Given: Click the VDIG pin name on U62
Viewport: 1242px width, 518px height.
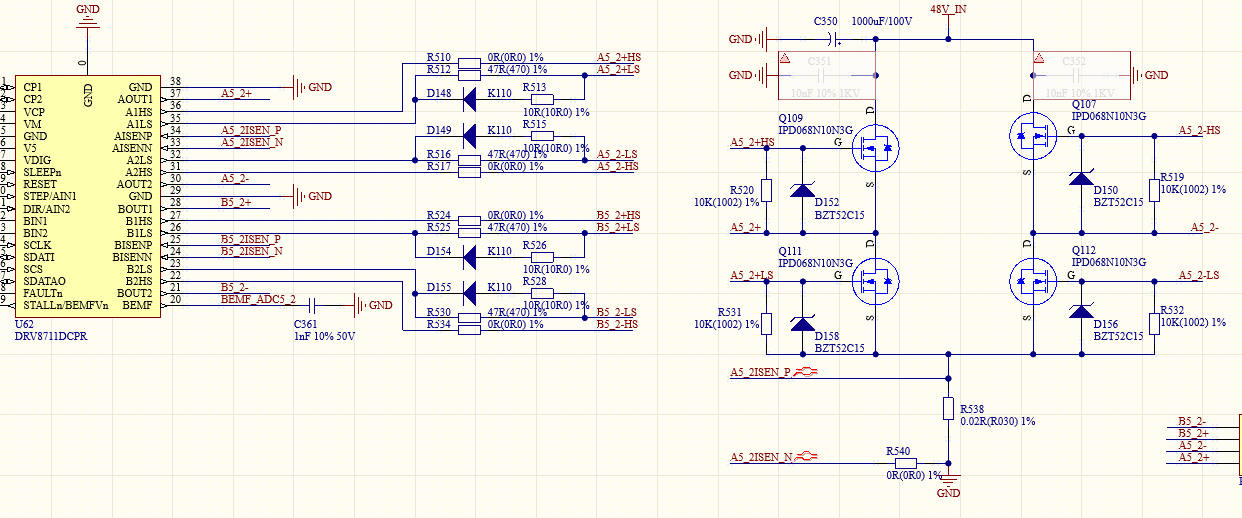Looking at the screenshot, I should (37, 160).
